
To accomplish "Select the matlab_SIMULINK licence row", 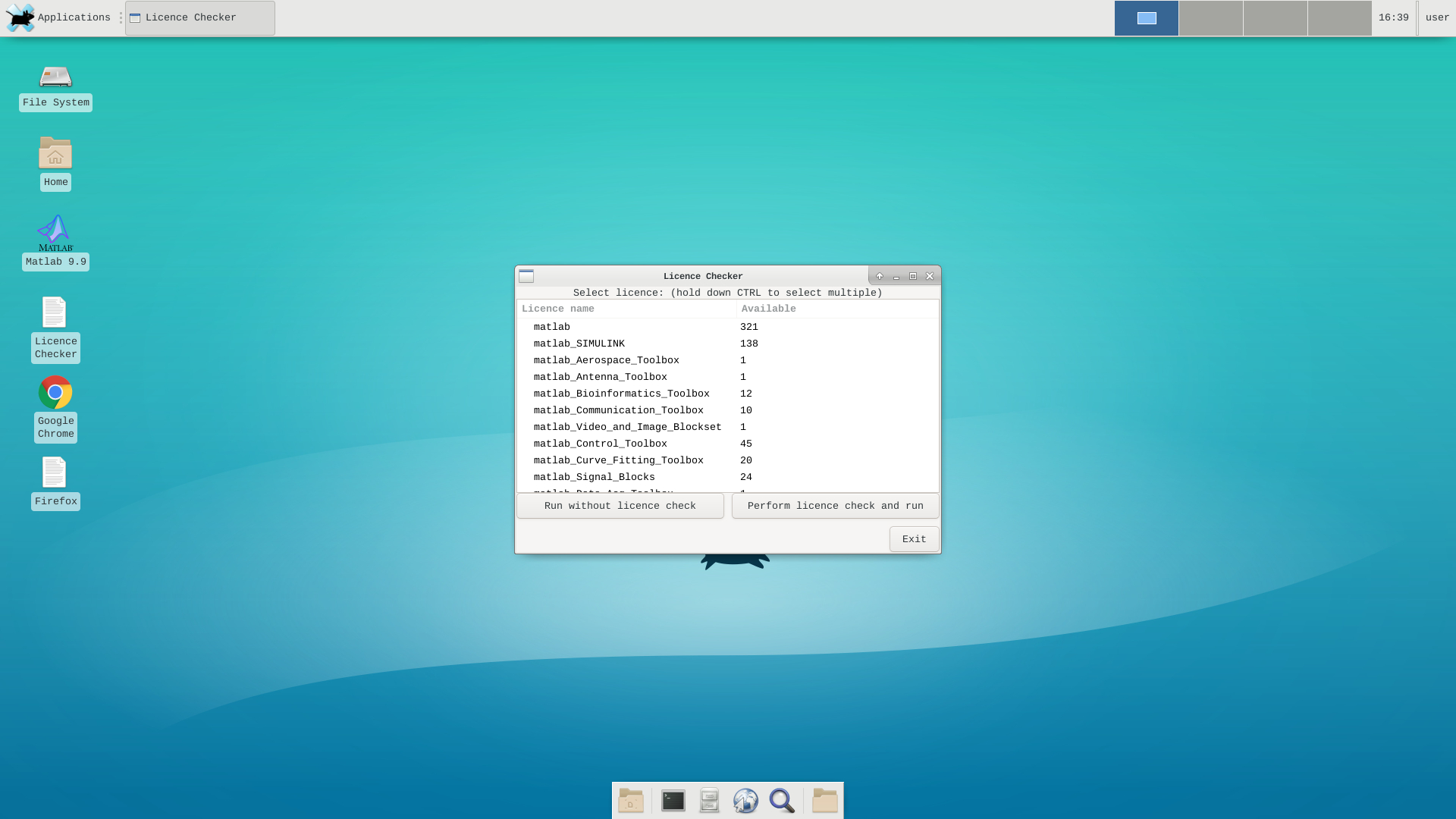I will (579, 344).
